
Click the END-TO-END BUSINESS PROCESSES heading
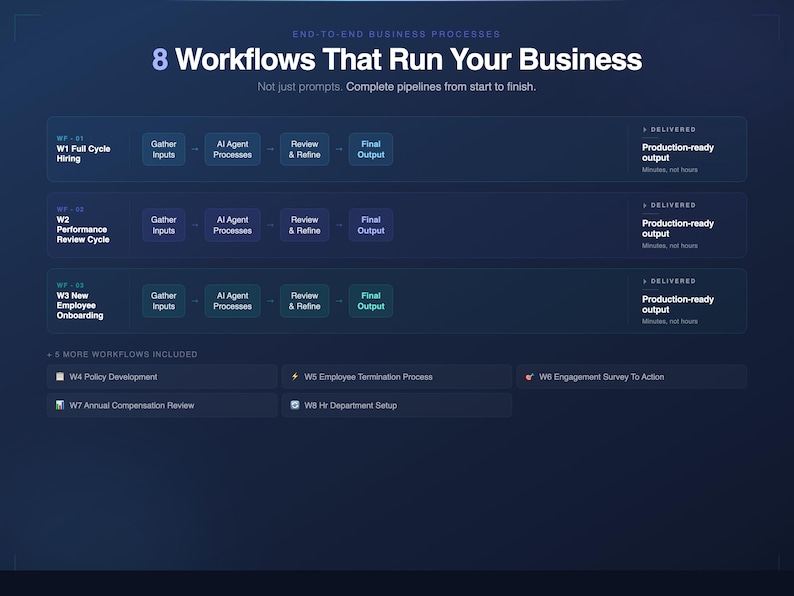[x=396, y=34]
